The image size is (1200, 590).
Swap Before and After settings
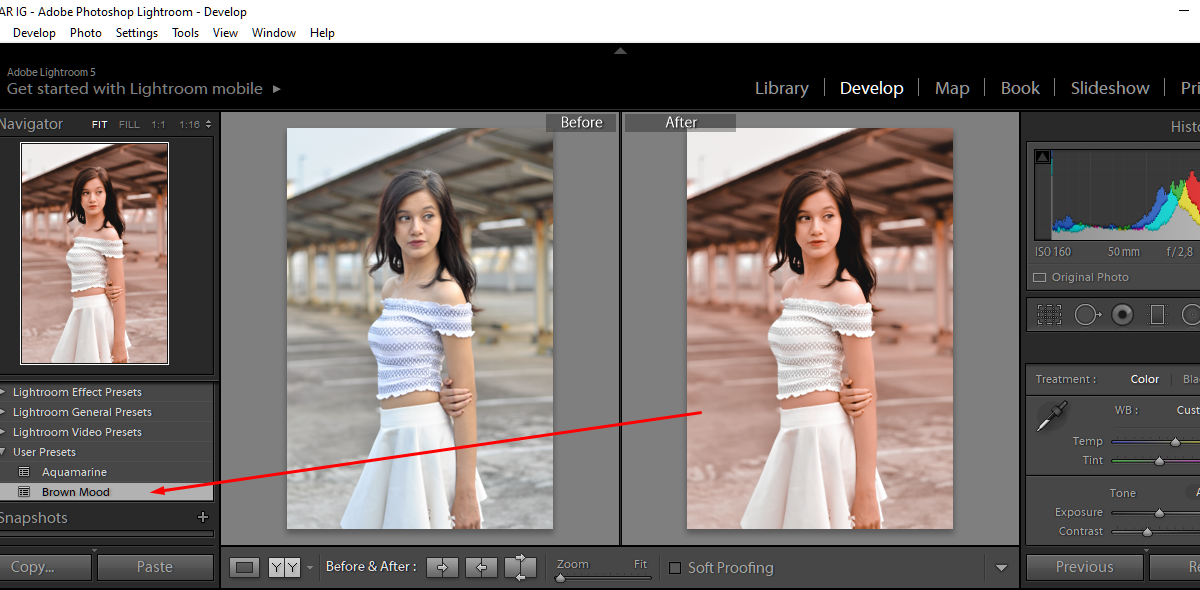pyautogui.click(x=520, y=567)
